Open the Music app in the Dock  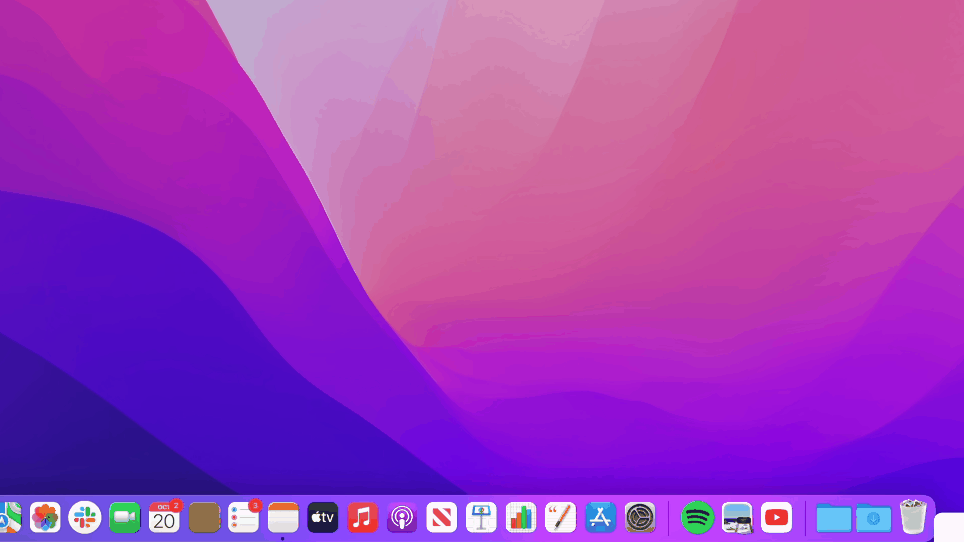(362, 517)
